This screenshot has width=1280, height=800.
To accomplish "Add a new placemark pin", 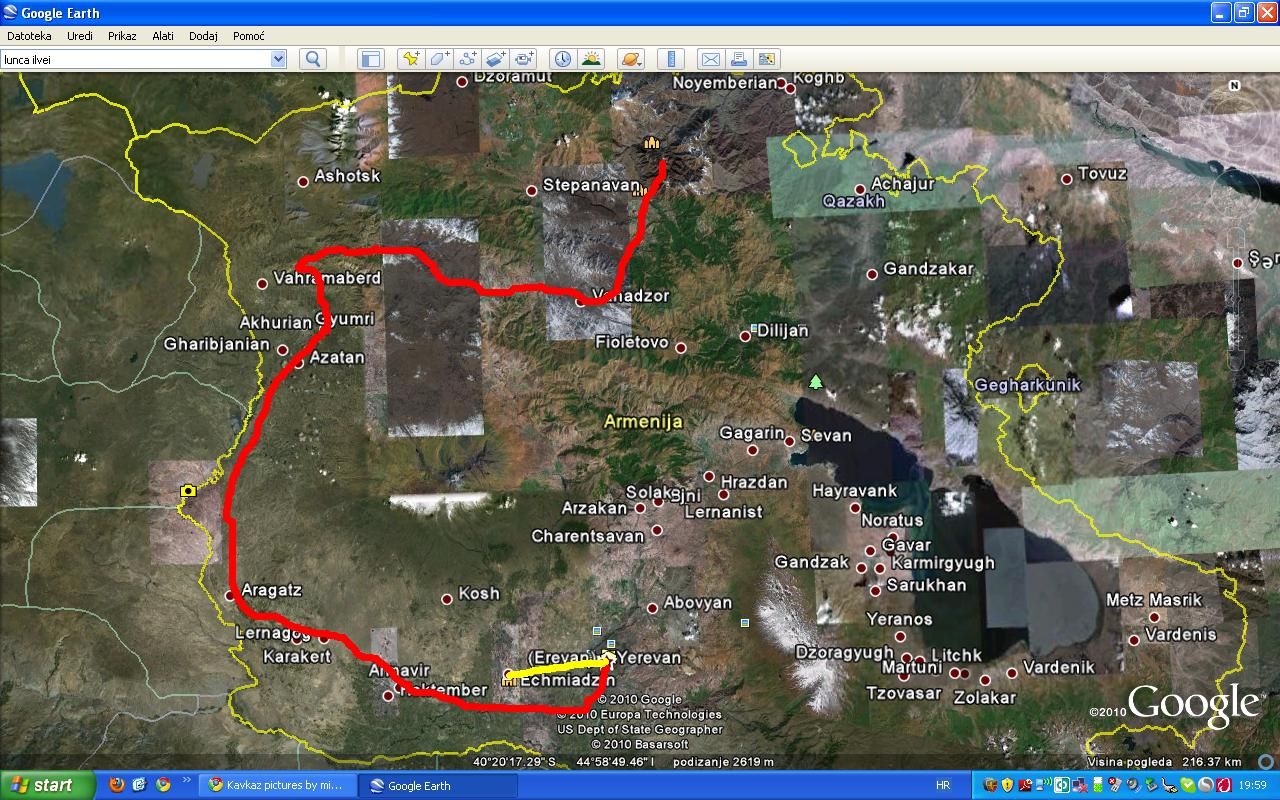I will 410,59.
